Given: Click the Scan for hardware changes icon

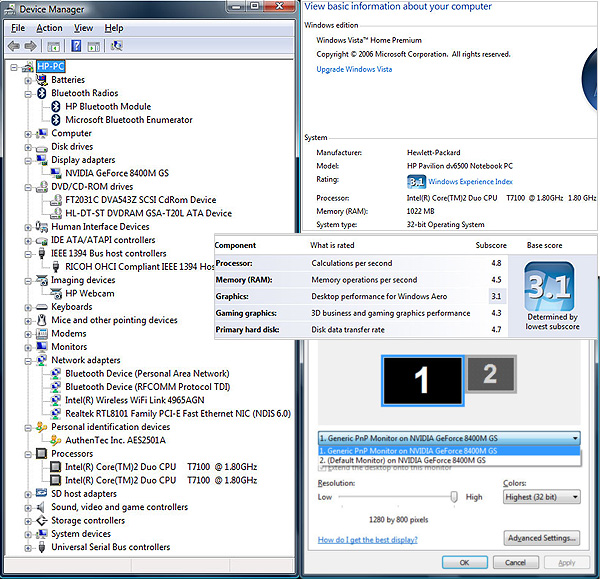Looking at the screenshot, I should tap(116, 46).
